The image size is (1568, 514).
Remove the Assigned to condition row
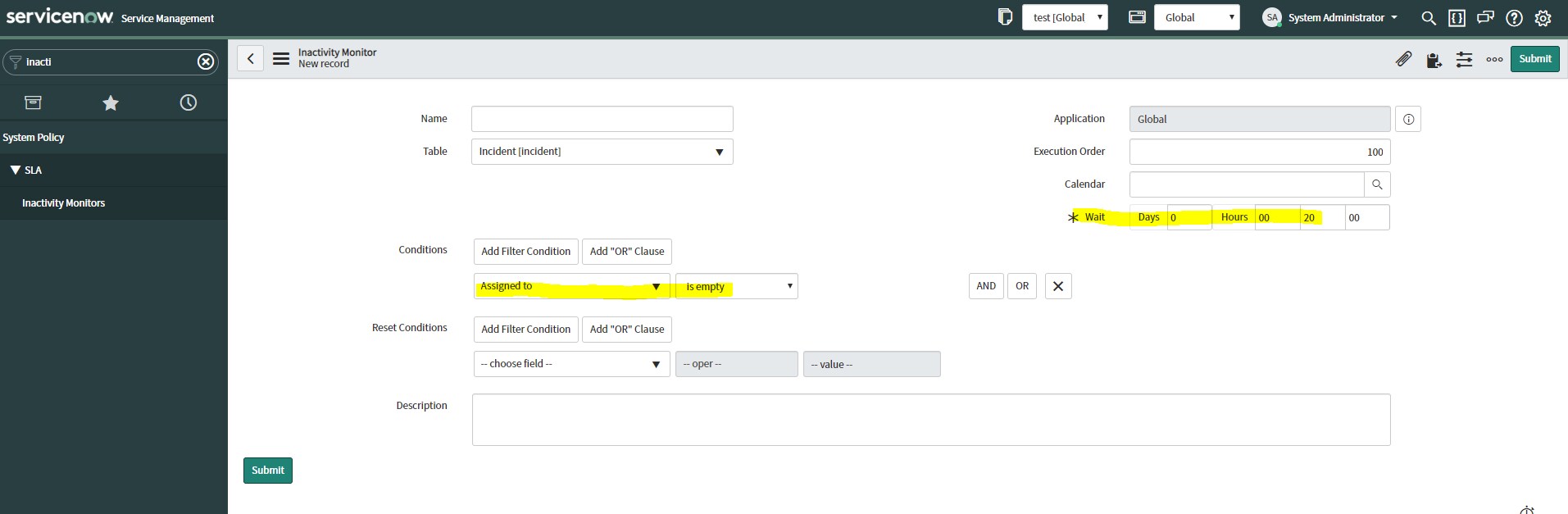point(1058,286)
